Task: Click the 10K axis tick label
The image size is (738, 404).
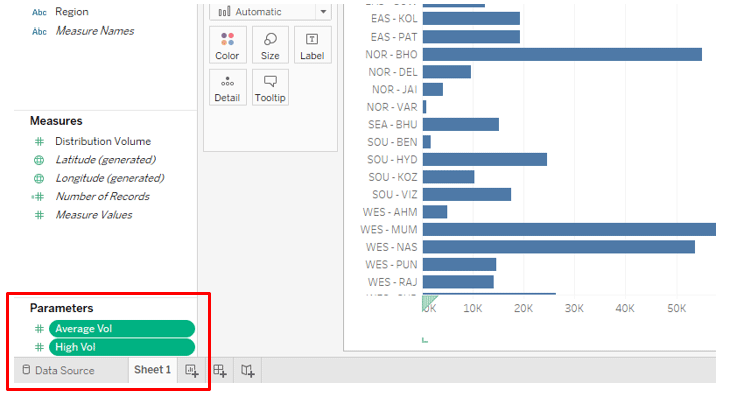Action: pos(473,308)
